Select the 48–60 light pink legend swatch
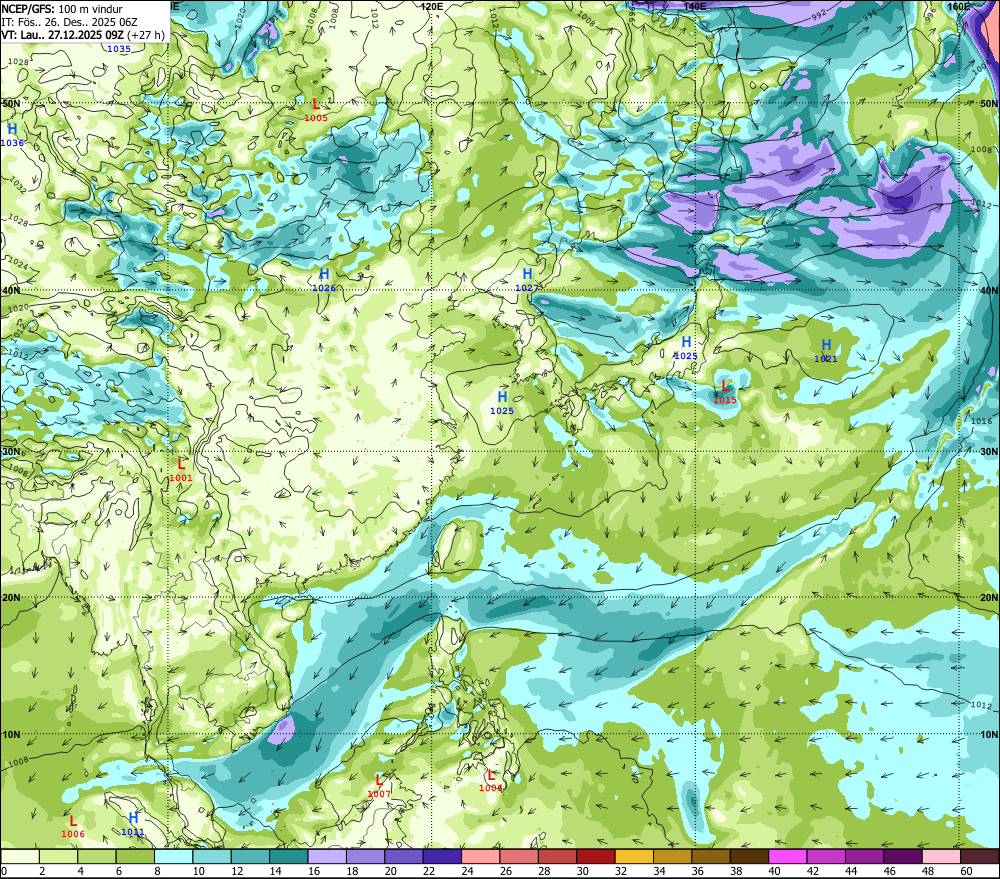The width and height of the screenshot is (1000, 879). pos(941,856)
